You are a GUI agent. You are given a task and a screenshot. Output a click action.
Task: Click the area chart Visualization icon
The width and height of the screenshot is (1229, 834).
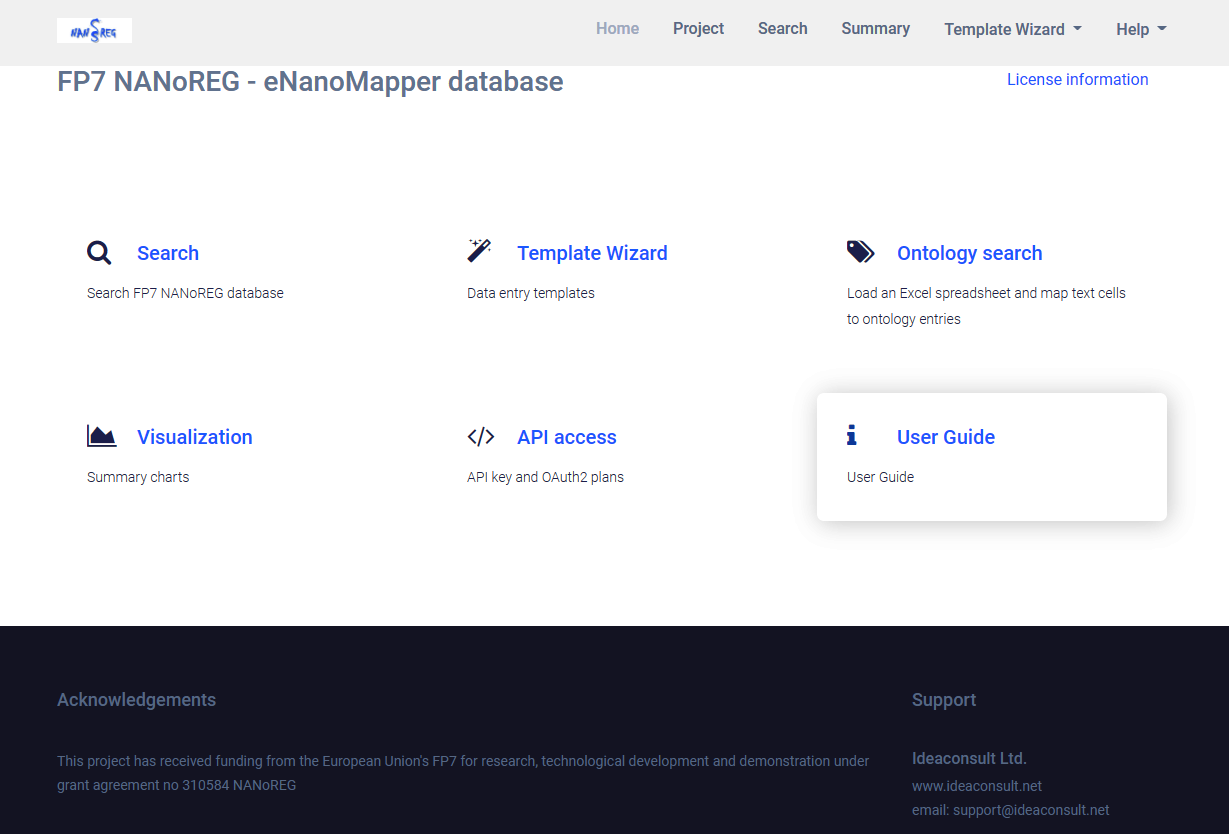click(101, 436)
